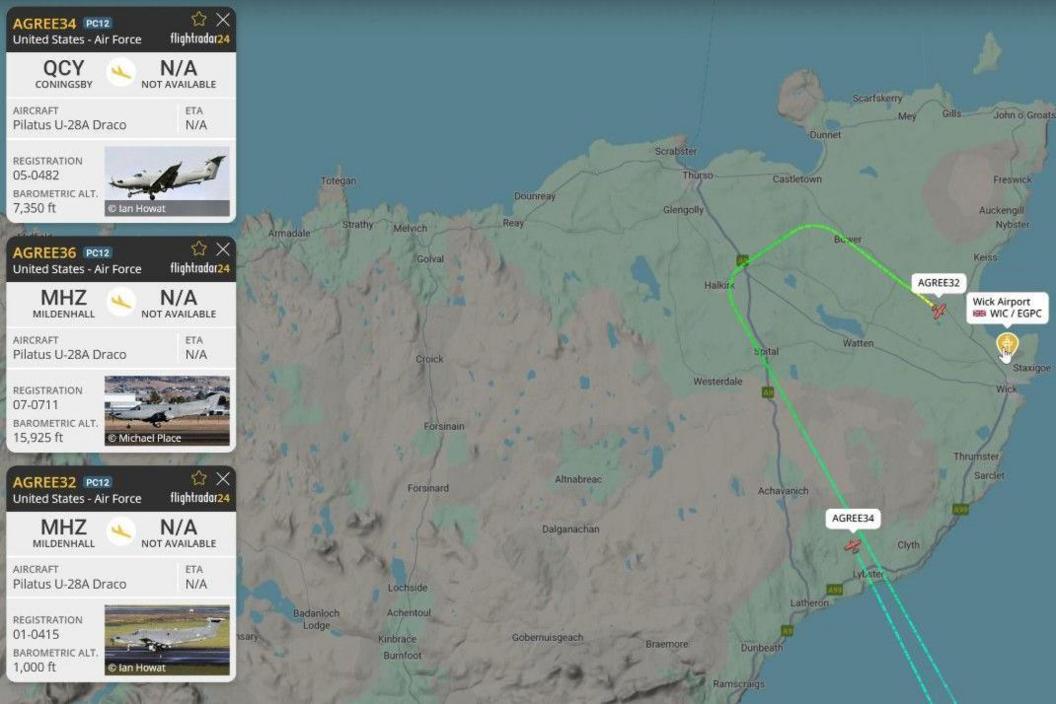1056x704 pixels.
Task: Close the AGREE36 flight info card
Action: pyautogui.click(x=223, y=249)
